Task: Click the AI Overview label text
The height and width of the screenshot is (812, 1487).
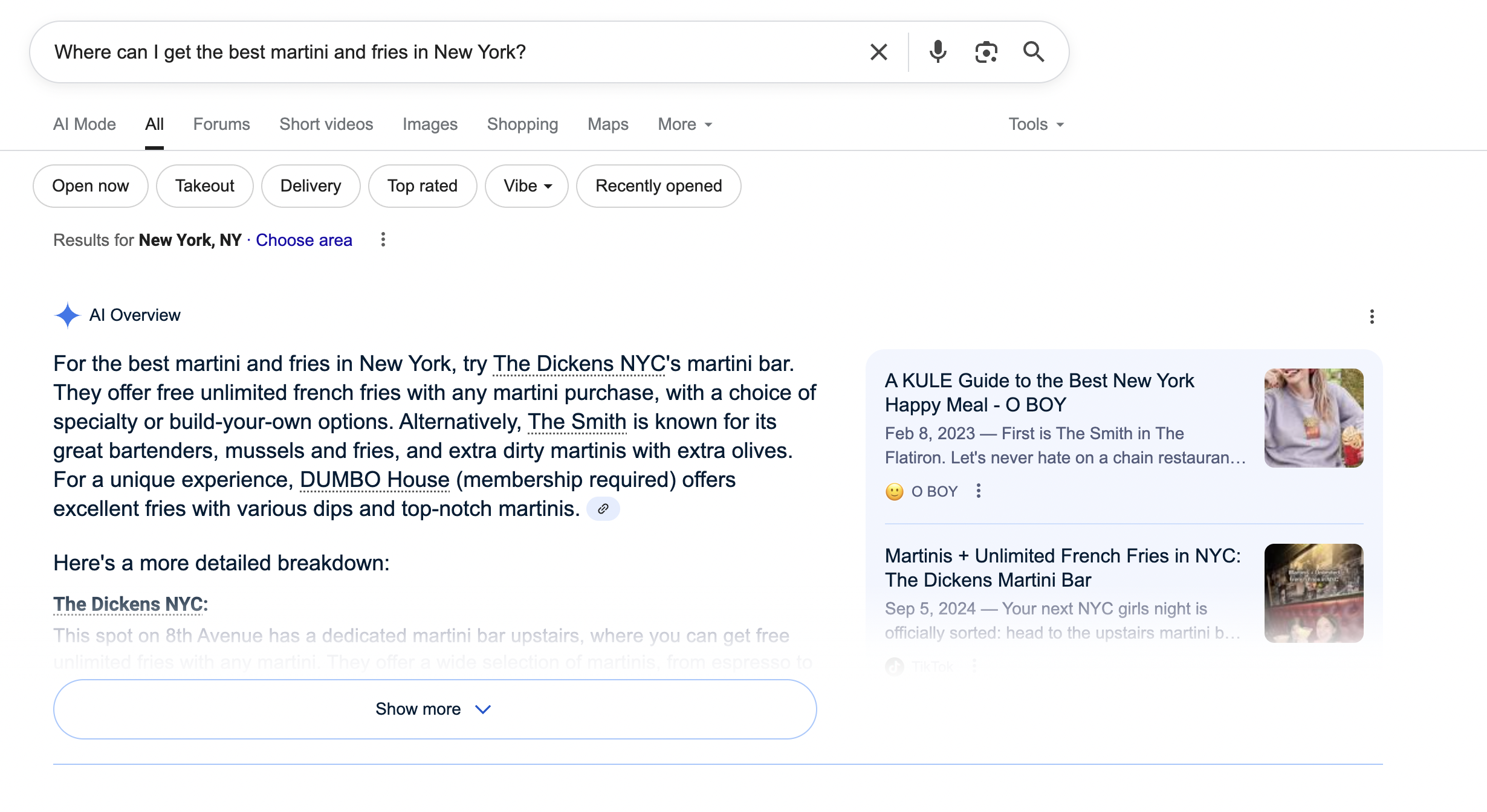Action: click(135, 315)
